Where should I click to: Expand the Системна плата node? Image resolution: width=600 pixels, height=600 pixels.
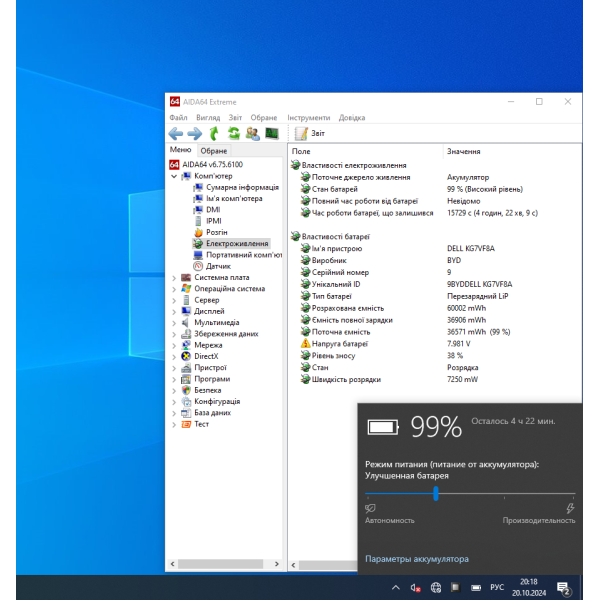(x=174, y=278)
